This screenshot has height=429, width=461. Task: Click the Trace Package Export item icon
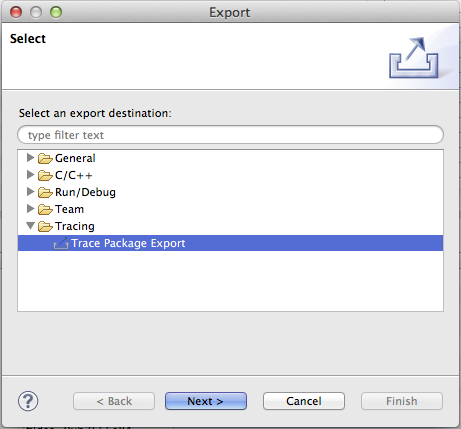[61, 243]
